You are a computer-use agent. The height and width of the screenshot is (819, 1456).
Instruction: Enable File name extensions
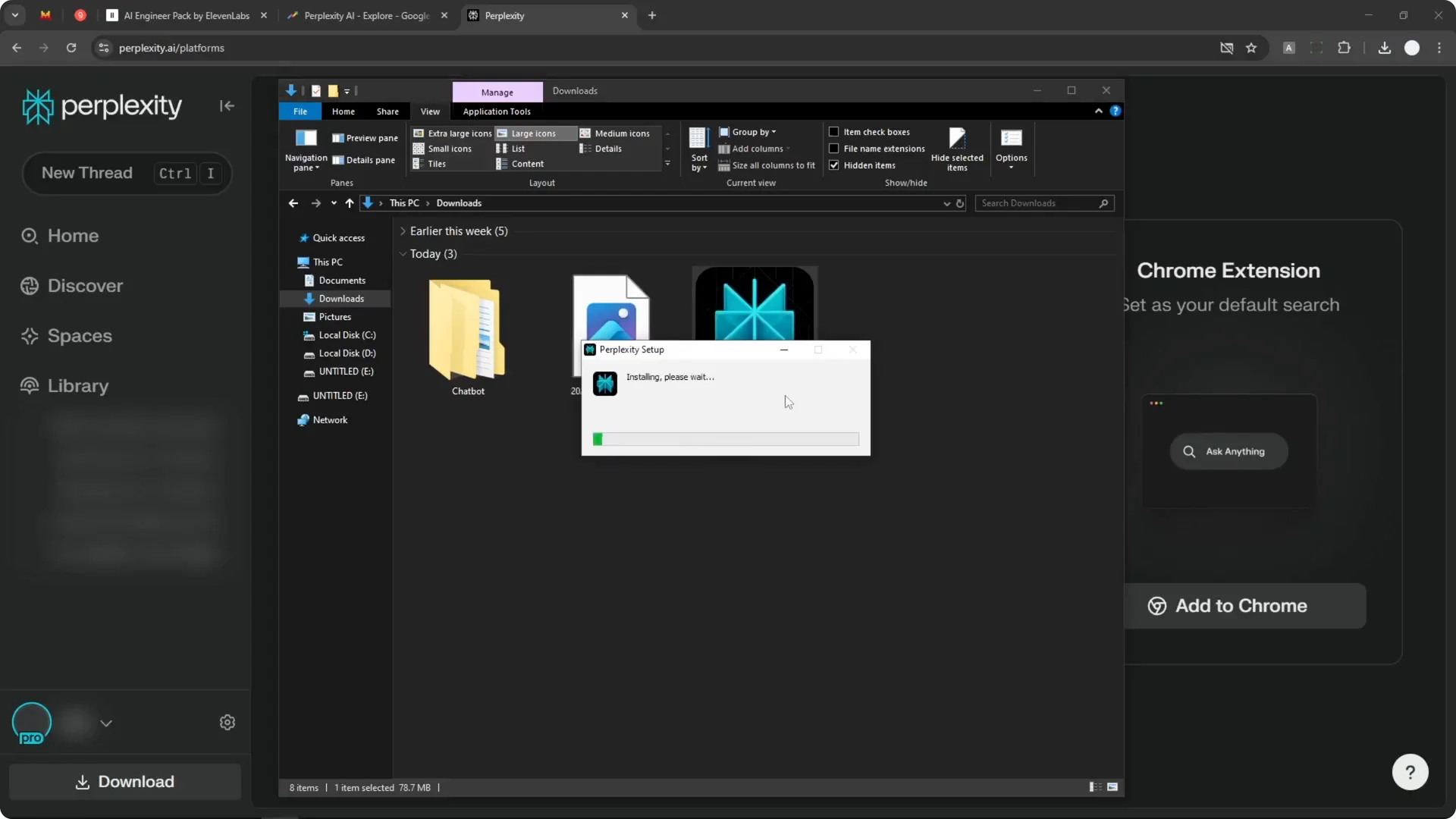(833, 148)
